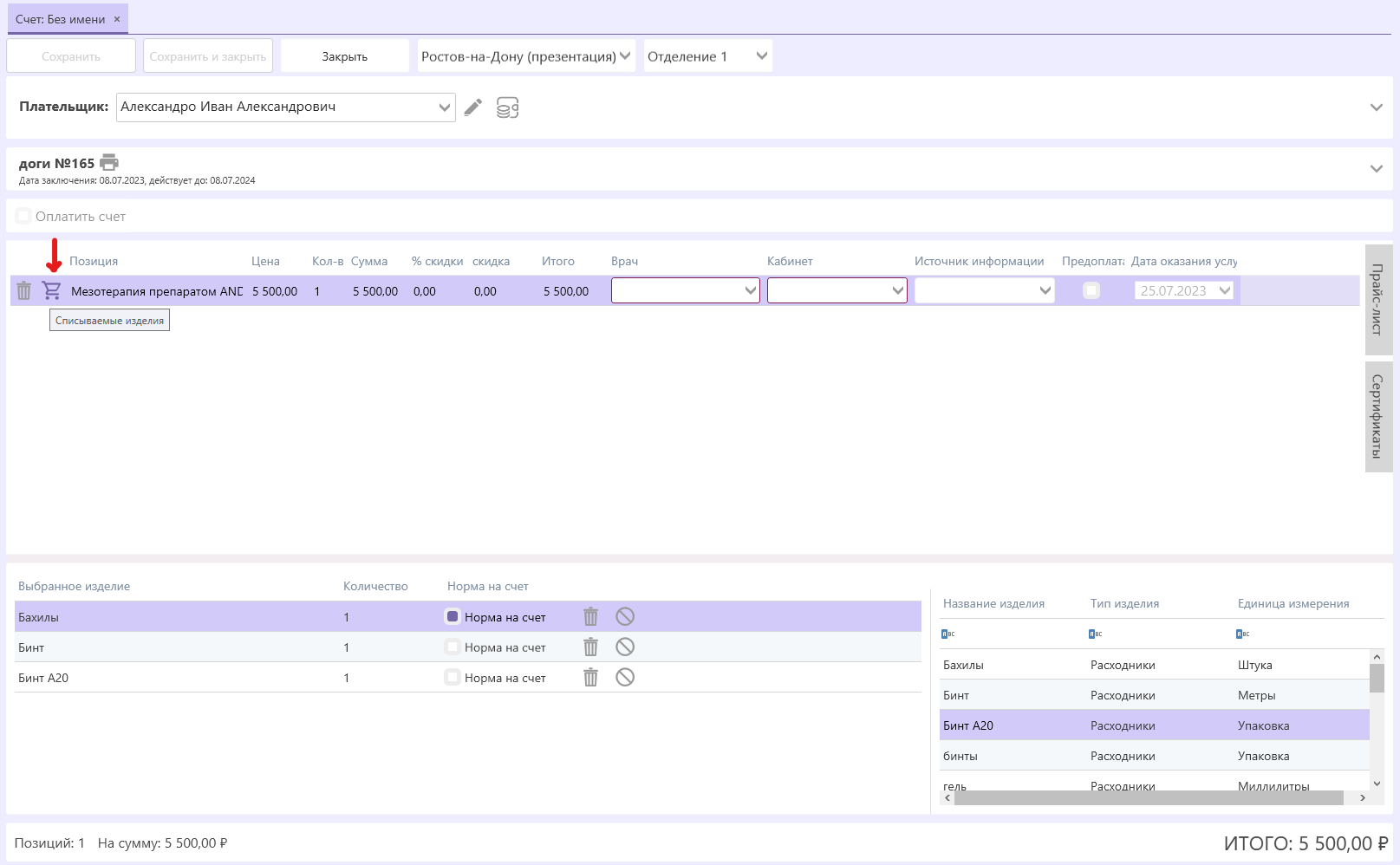Image resolution: width=1400 pixels, height=865 pixels.
Task: Close the Счет: Без имени tab
Action: pyautogui.click(x=117, y=19)
